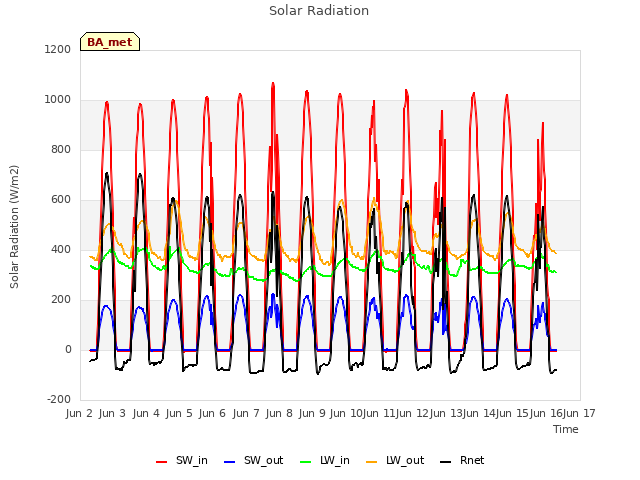Image resolution: width=640 pixels, height=480 pixels.
Task: Click the Jun 9 x-axis tick label
Action: click(x=312, y=413)
